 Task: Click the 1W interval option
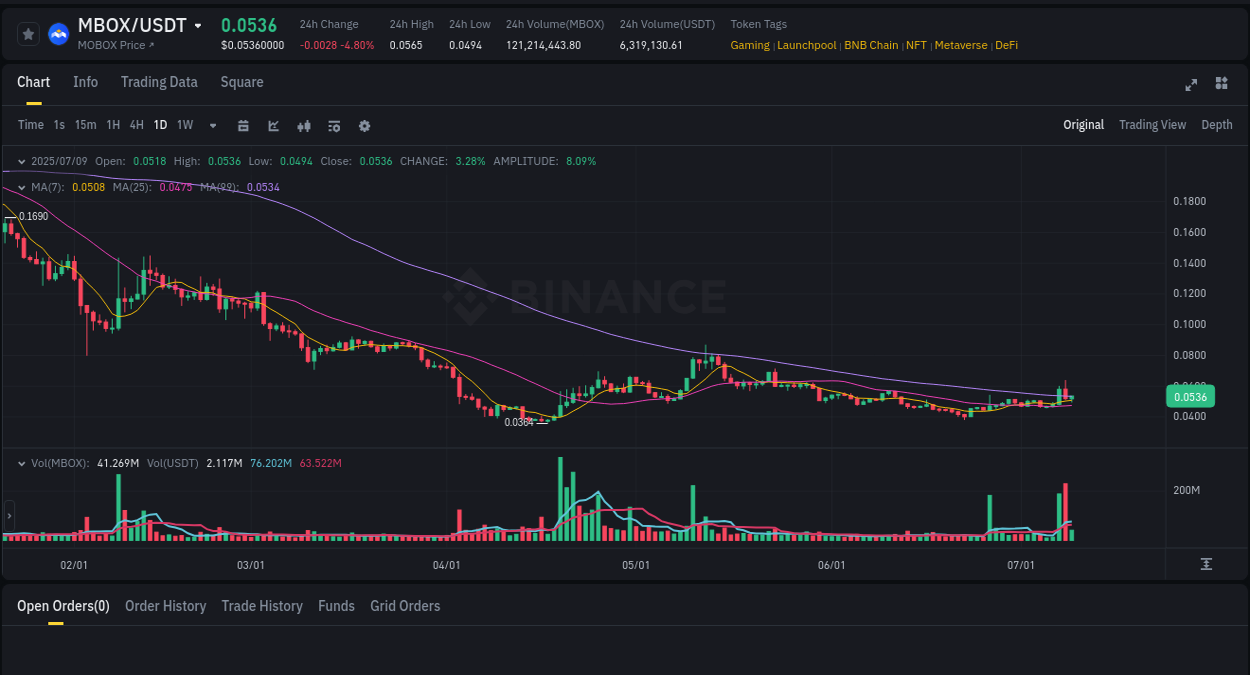pyautogui.click(x=184, y=125)
